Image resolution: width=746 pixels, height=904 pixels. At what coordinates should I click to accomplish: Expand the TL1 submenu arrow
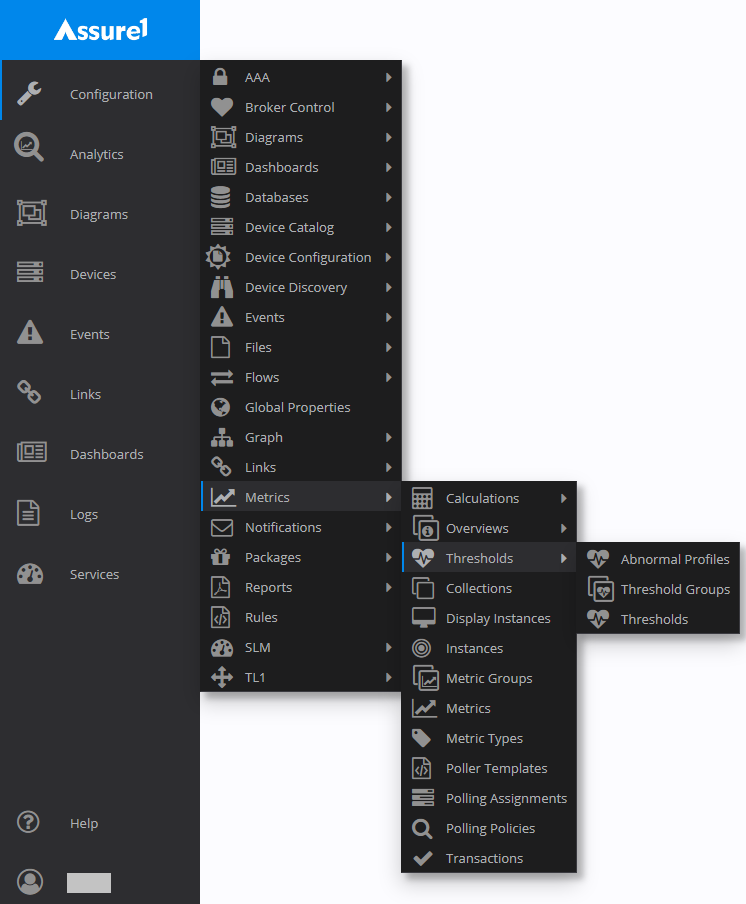tap(389, 677)
